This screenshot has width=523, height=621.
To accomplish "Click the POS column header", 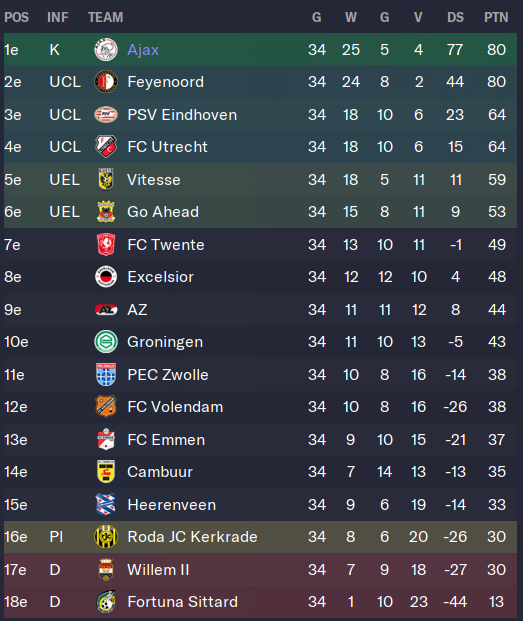I will click(17, 17).
